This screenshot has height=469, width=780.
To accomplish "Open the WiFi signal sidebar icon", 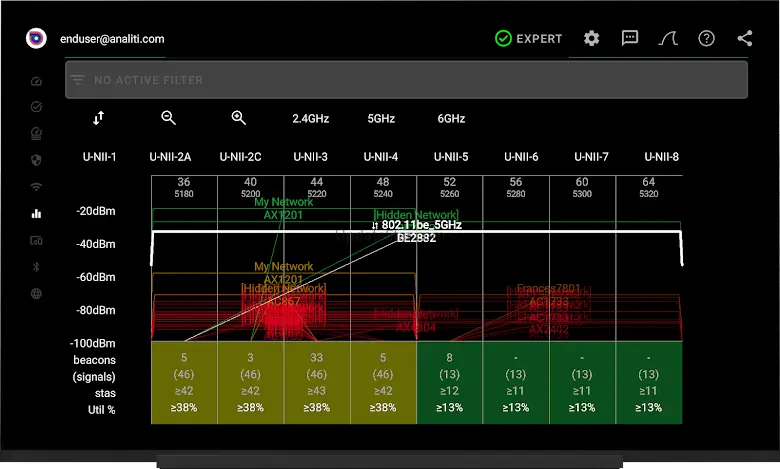I will pos(36,187).
